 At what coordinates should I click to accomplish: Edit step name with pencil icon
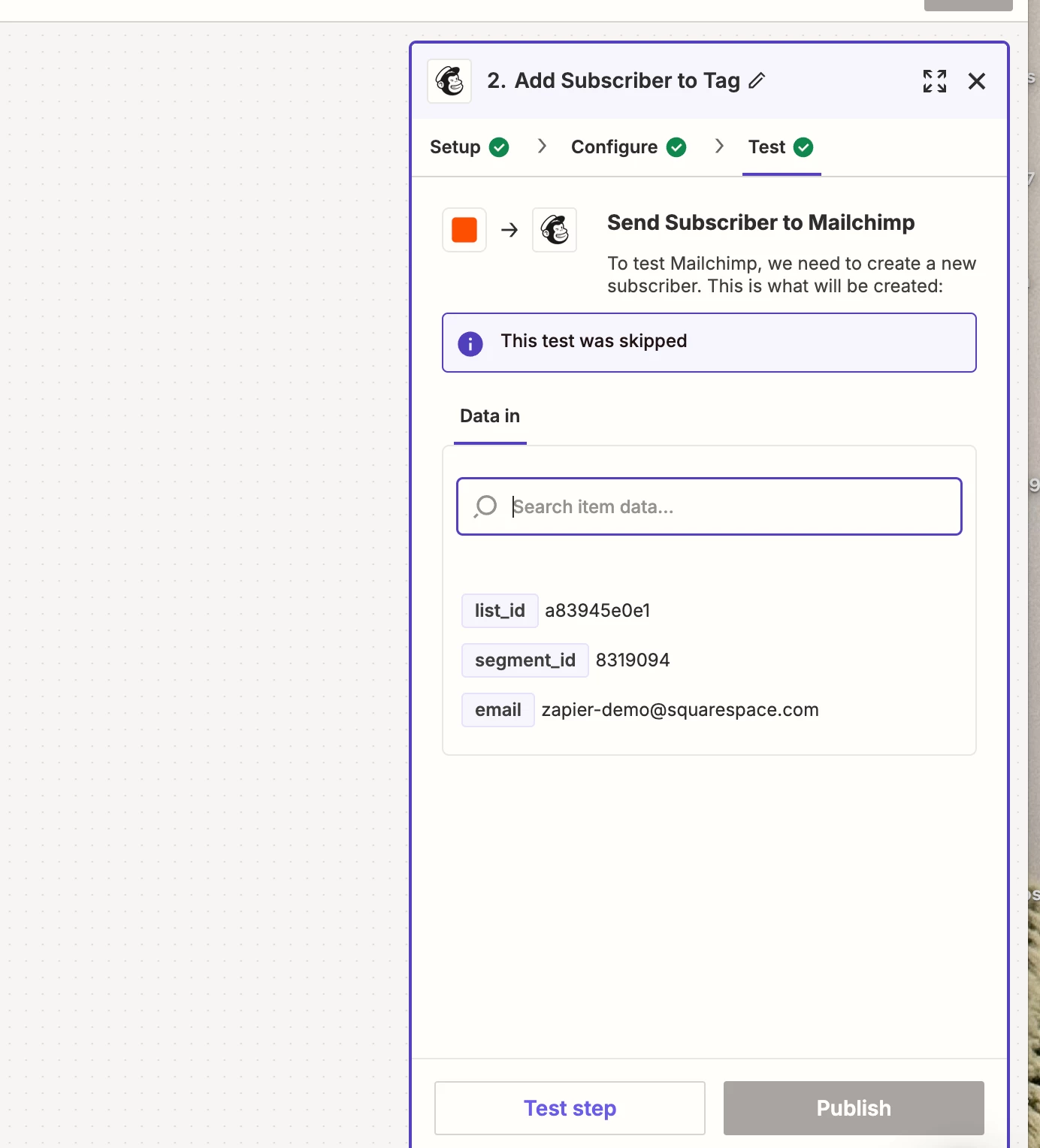click(x=757, y=80)
